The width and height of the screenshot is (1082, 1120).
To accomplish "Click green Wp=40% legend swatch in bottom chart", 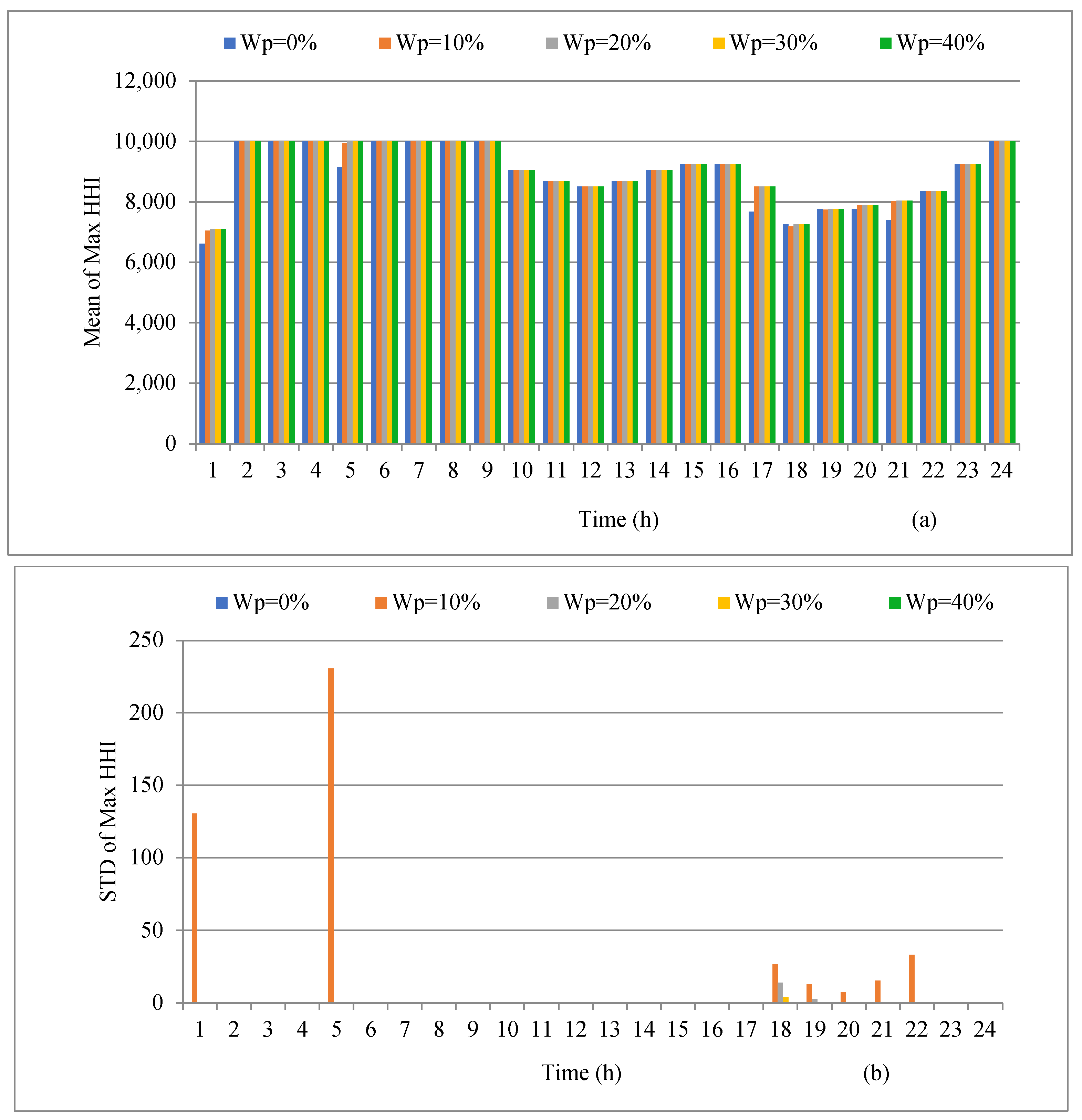I will (x=895, y=602).
